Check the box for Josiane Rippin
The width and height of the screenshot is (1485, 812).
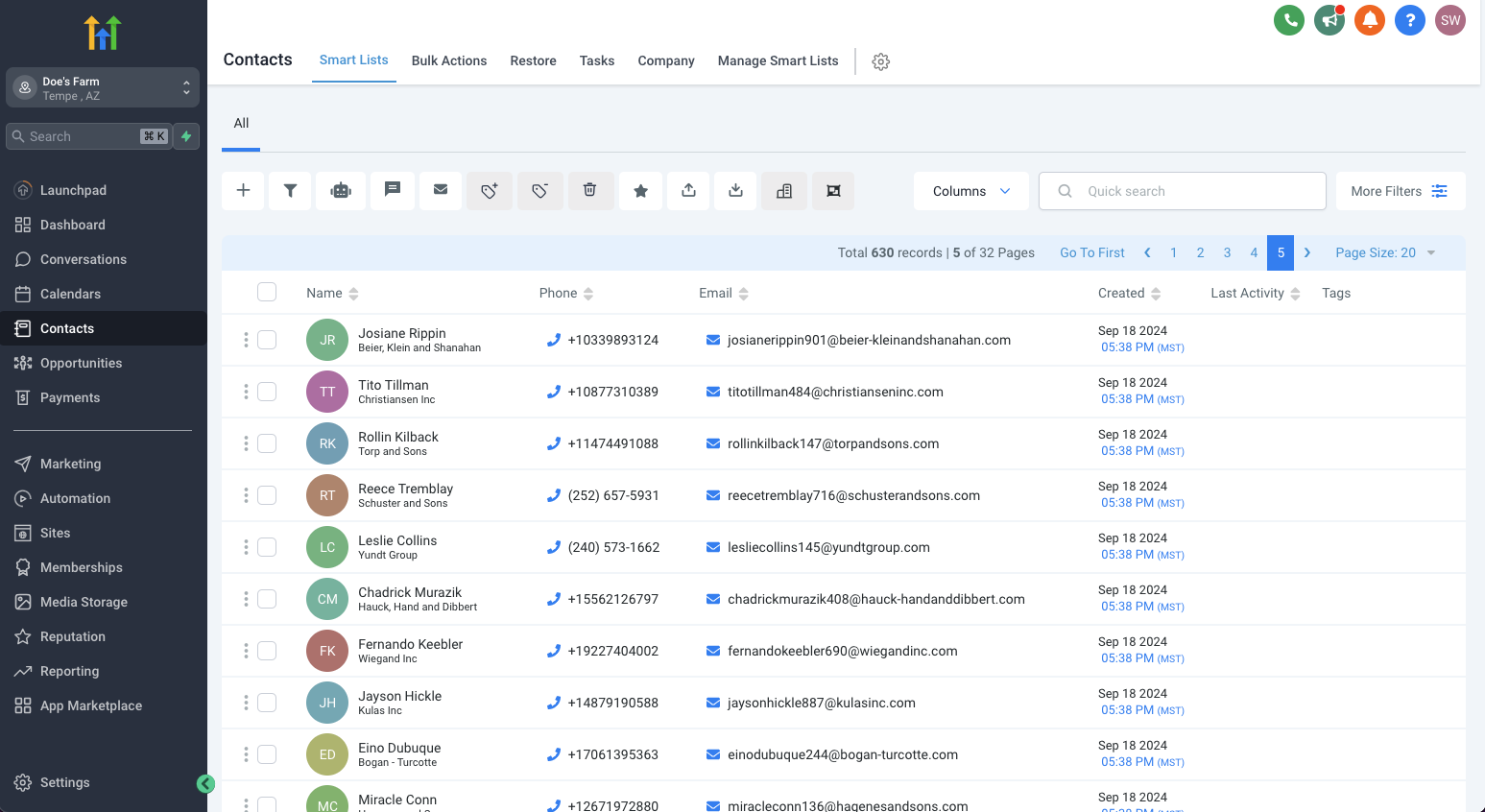(267, 340)
